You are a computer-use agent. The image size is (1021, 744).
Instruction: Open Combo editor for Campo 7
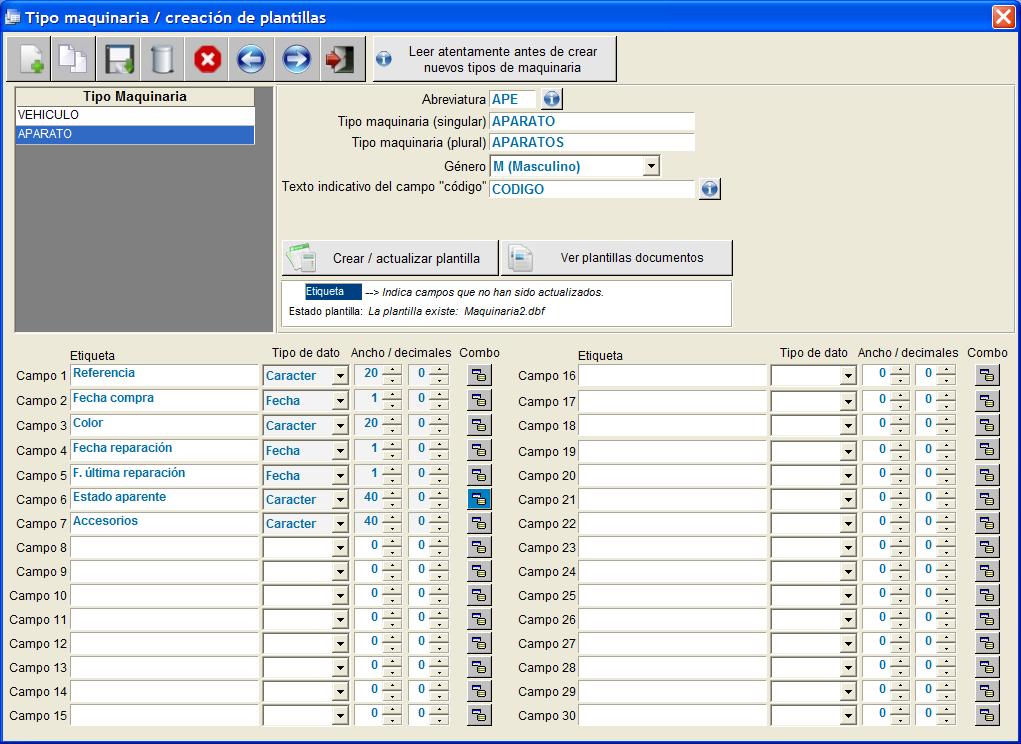pyautogui.click(x=479, y=523)
